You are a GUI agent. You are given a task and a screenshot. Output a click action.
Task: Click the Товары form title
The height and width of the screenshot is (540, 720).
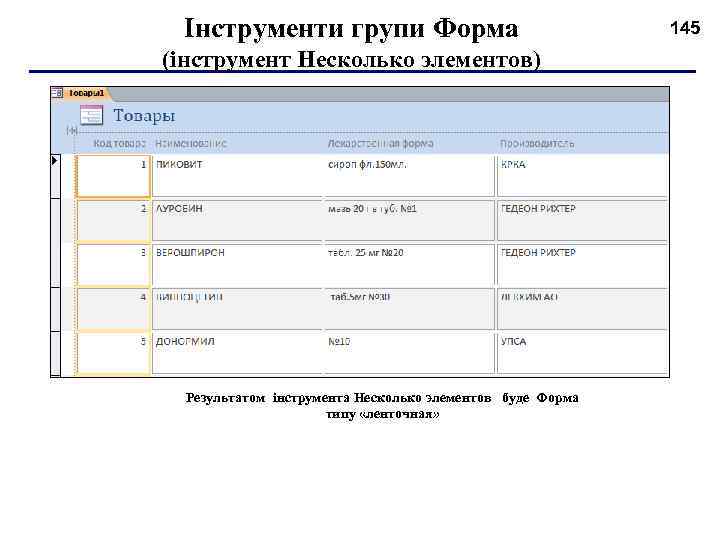tap(144, 115)
